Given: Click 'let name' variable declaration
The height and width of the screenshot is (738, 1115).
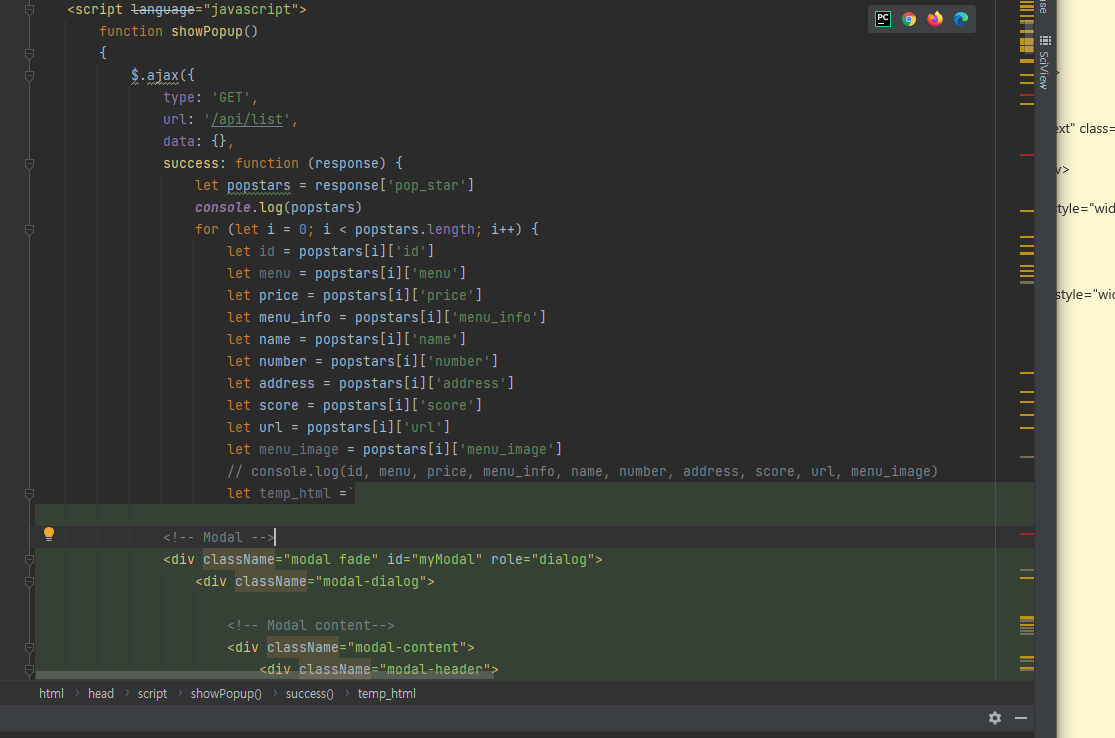Looking at the screenshot, I should coord(347,340).
